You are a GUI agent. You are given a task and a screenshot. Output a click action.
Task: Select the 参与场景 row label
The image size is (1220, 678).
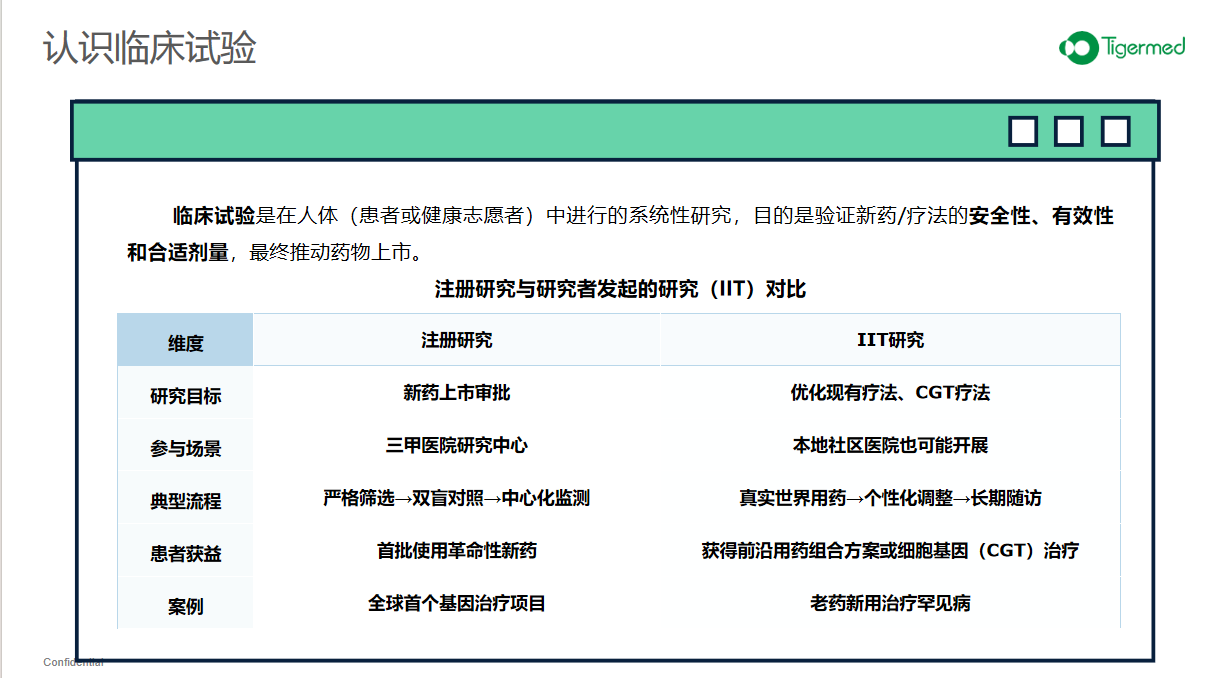coord(185,449)
